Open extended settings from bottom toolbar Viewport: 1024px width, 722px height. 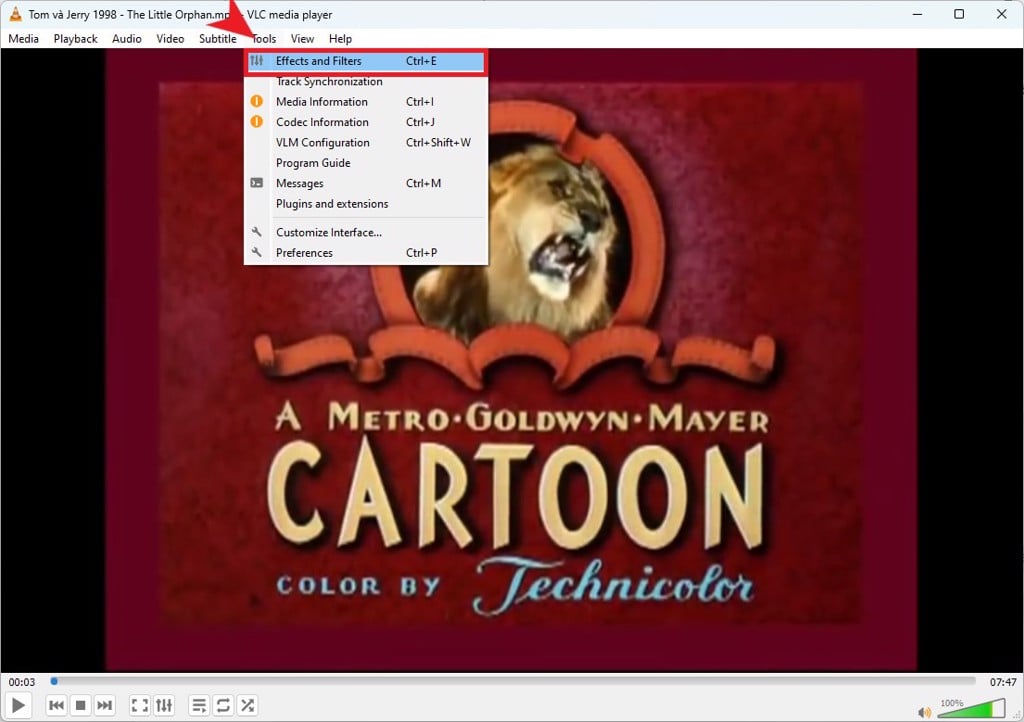[164, 705]
